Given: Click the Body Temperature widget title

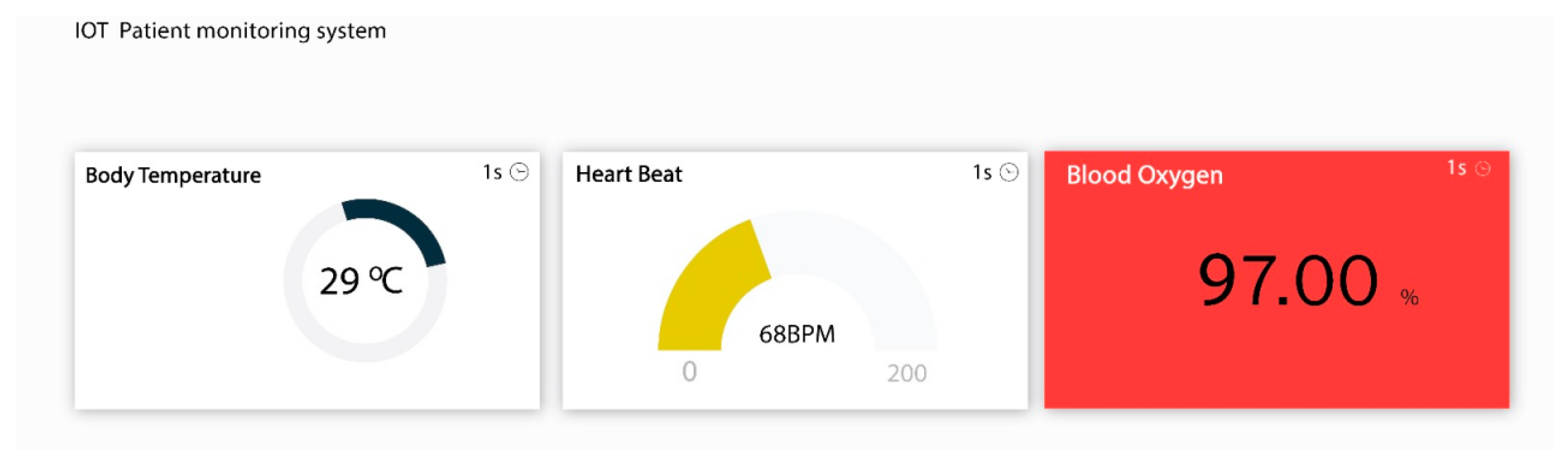Looking at the screenshot, I should click(173, 175).
